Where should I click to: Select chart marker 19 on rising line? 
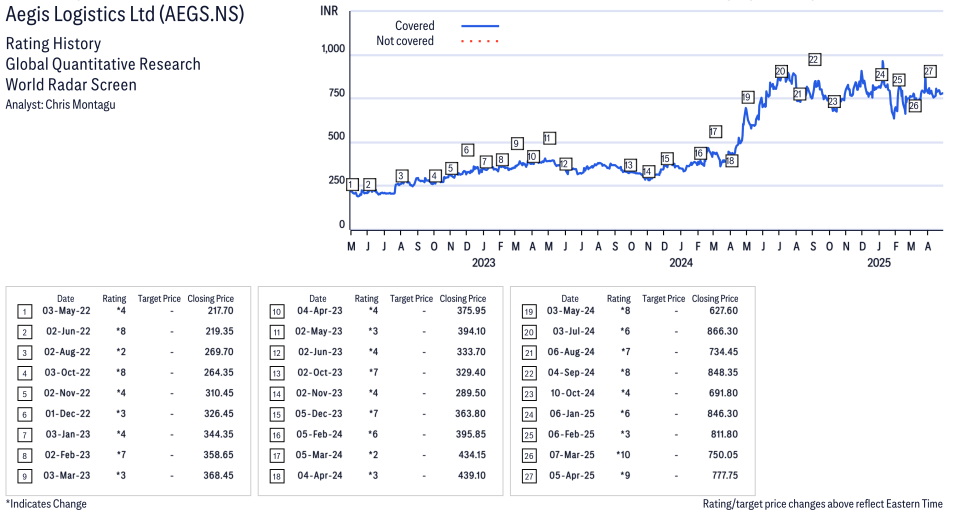tap(748, 97)
